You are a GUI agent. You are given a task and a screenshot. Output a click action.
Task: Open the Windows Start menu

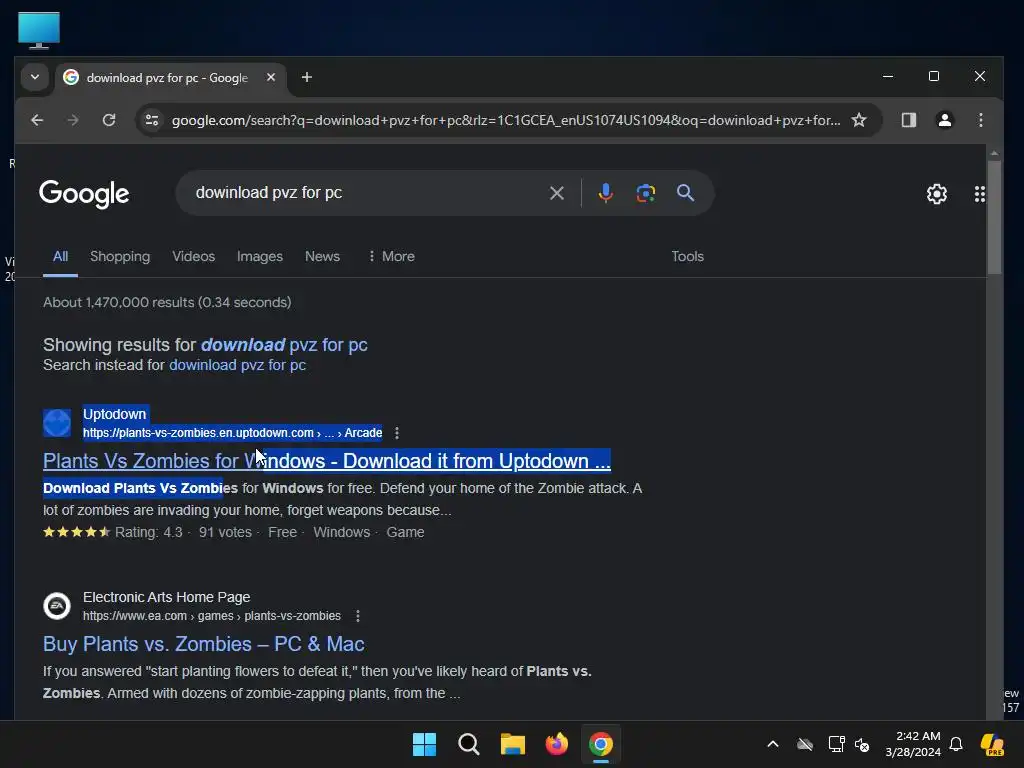(424, 744)
